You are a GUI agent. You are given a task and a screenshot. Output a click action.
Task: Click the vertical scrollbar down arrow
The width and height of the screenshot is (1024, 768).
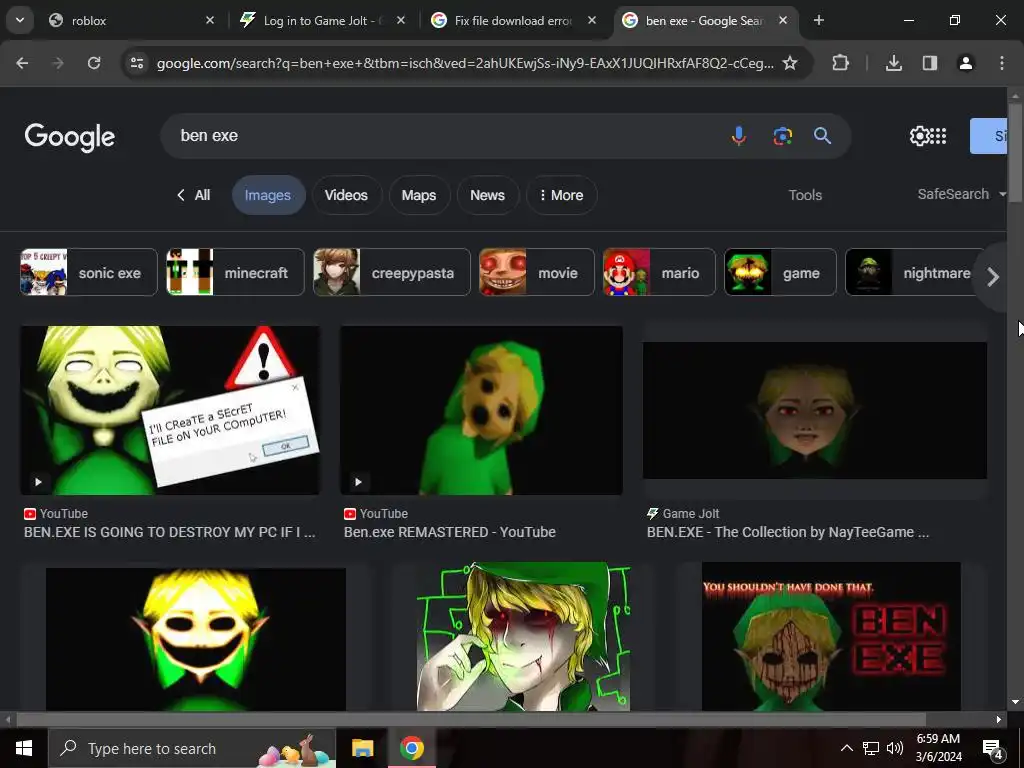(x=1015, y=703)
